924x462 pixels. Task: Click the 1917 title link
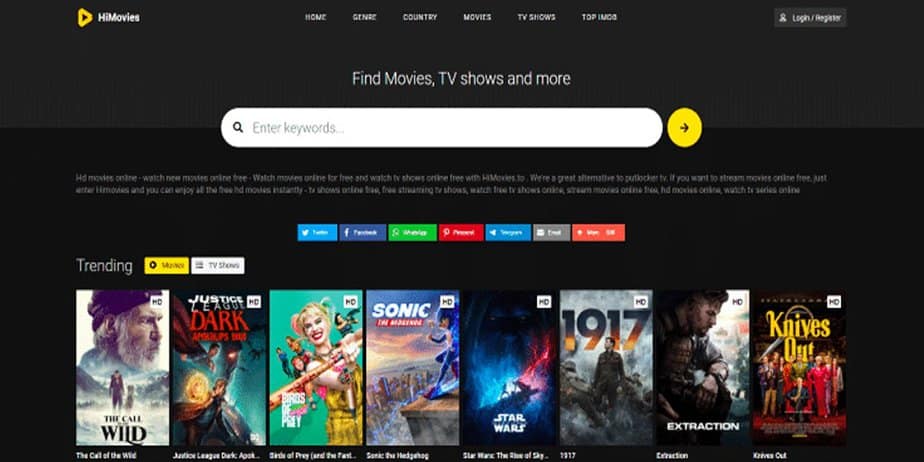point(566,456)
